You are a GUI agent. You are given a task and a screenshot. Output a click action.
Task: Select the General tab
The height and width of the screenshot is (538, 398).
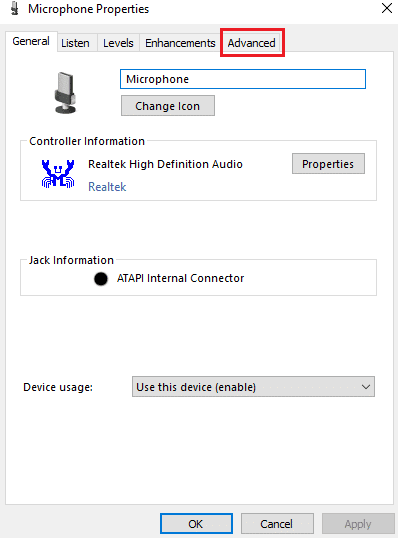click(x=31, y=41)
